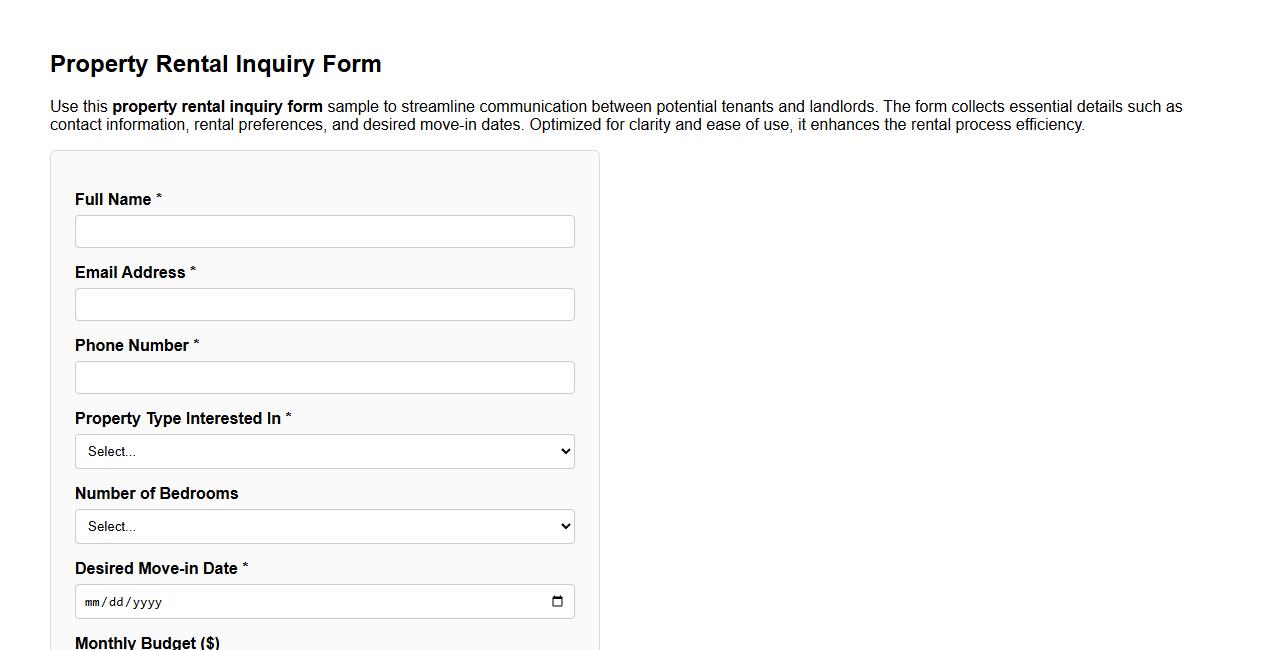Click the Full Name input field

325,231
